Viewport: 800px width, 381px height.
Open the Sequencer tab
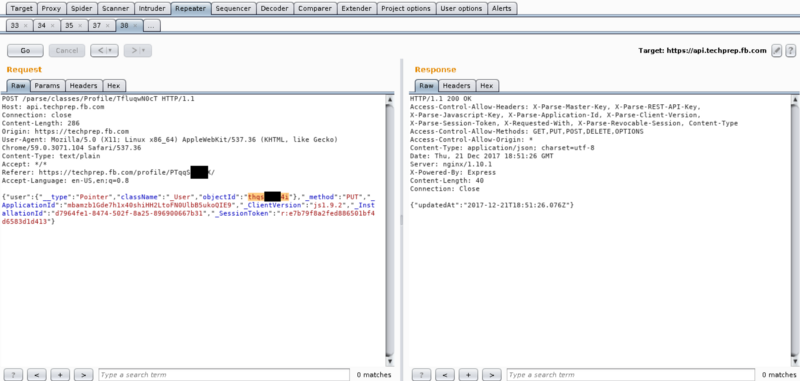tap(233, 9)
